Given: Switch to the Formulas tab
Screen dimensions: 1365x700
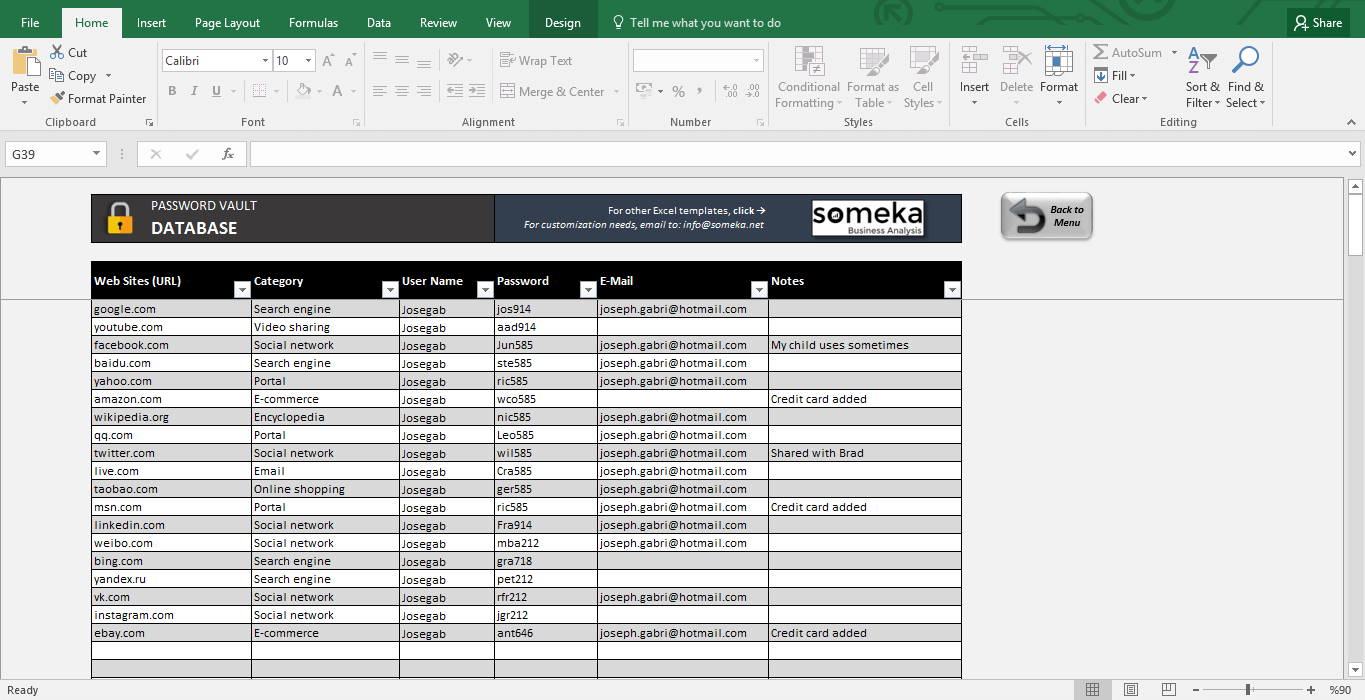Looking at the screenshot, I should (313, 22).
